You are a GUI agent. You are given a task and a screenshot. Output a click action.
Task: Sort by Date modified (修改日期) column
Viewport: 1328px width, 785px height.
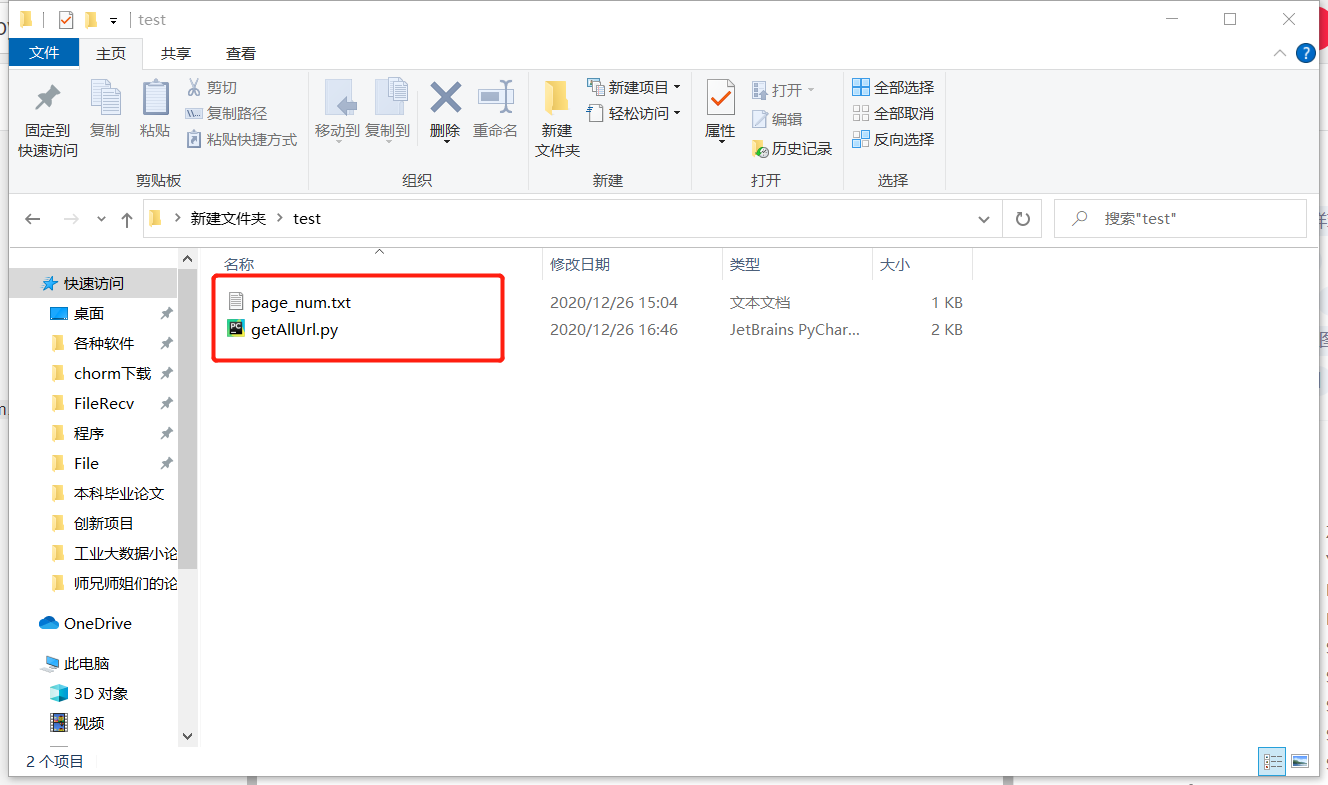pyautogui.click(x=580, y=265)
